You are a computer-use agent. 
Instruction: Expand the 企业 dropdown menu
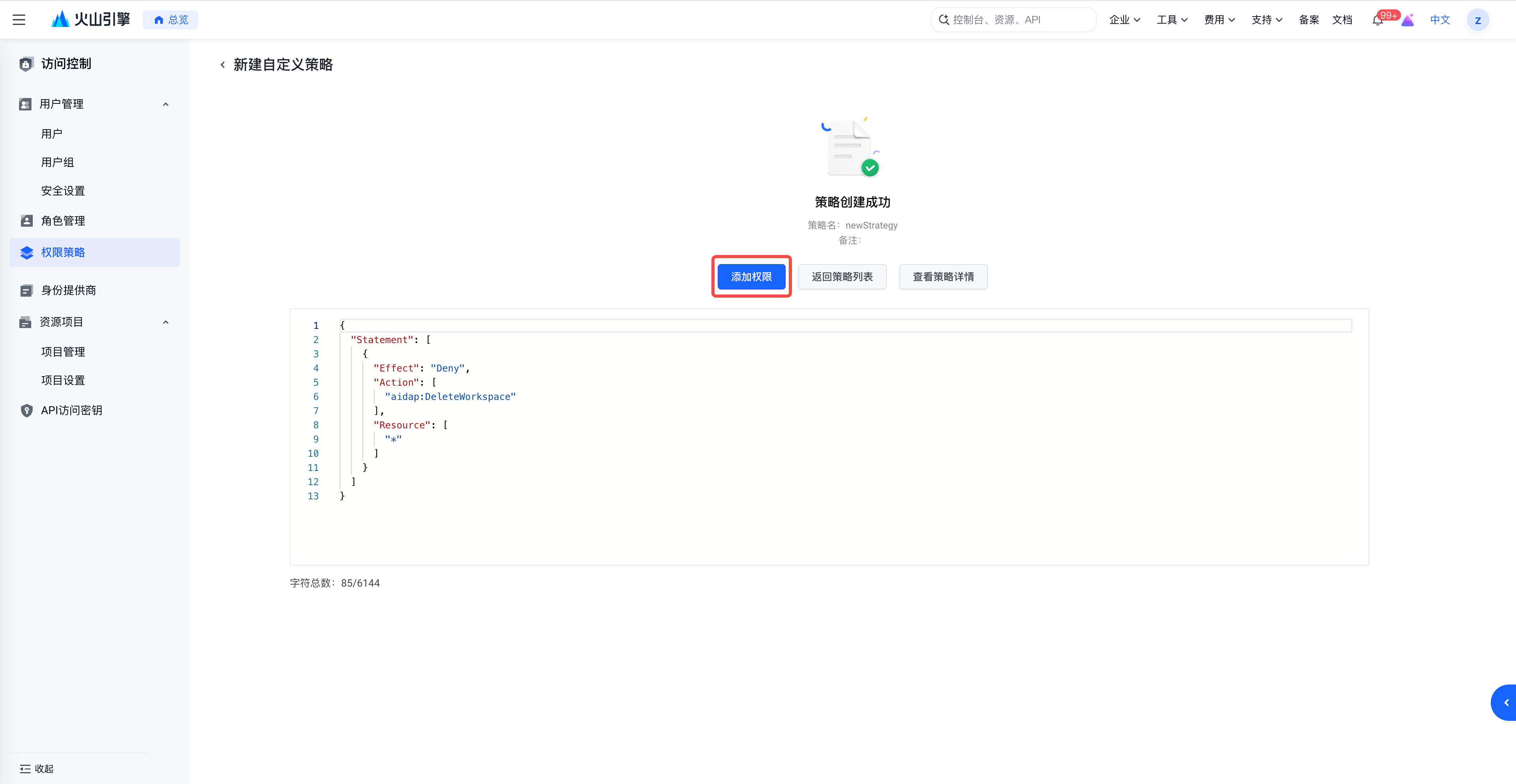click(1125, 20)
